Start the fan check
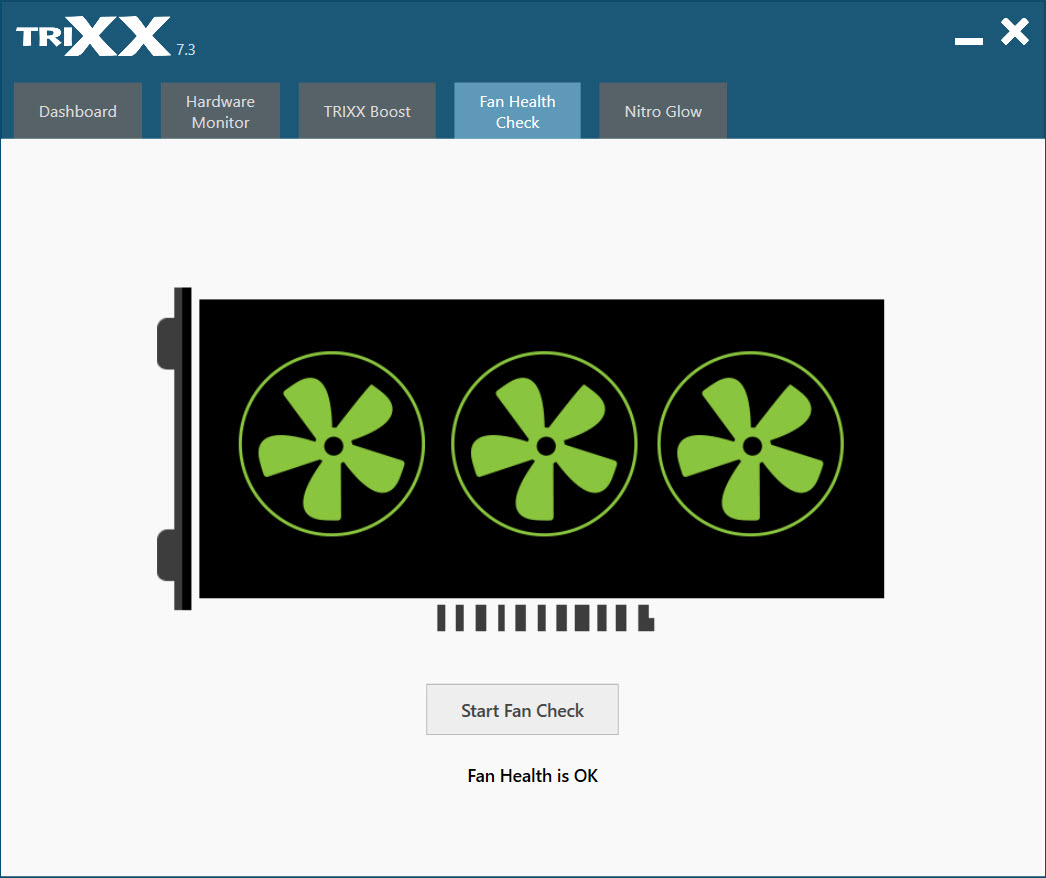Viewport: 1046px width, 878px height. coord(522,710)
